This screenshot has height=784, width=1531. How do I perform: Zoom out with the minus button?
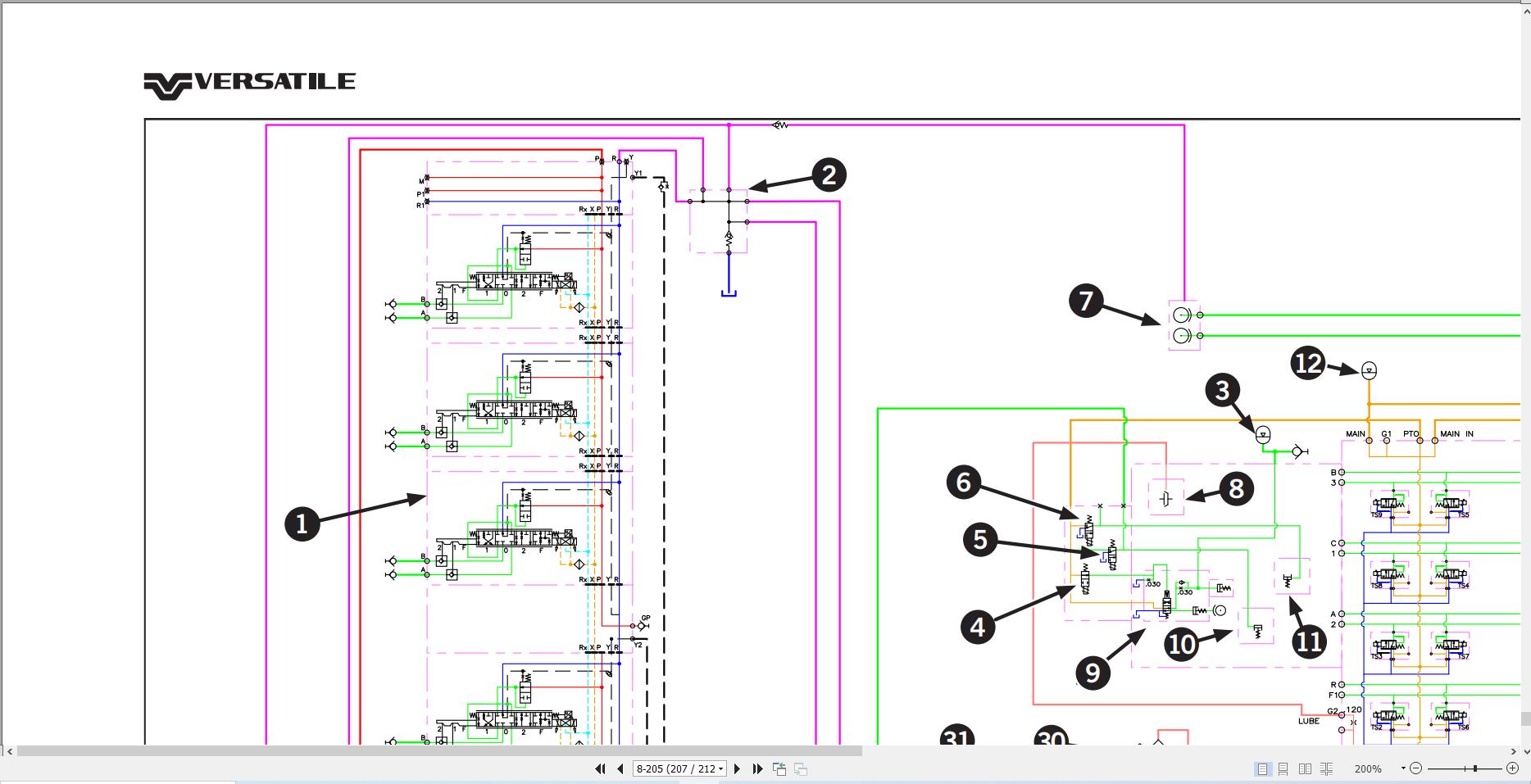coord(1416,768)
